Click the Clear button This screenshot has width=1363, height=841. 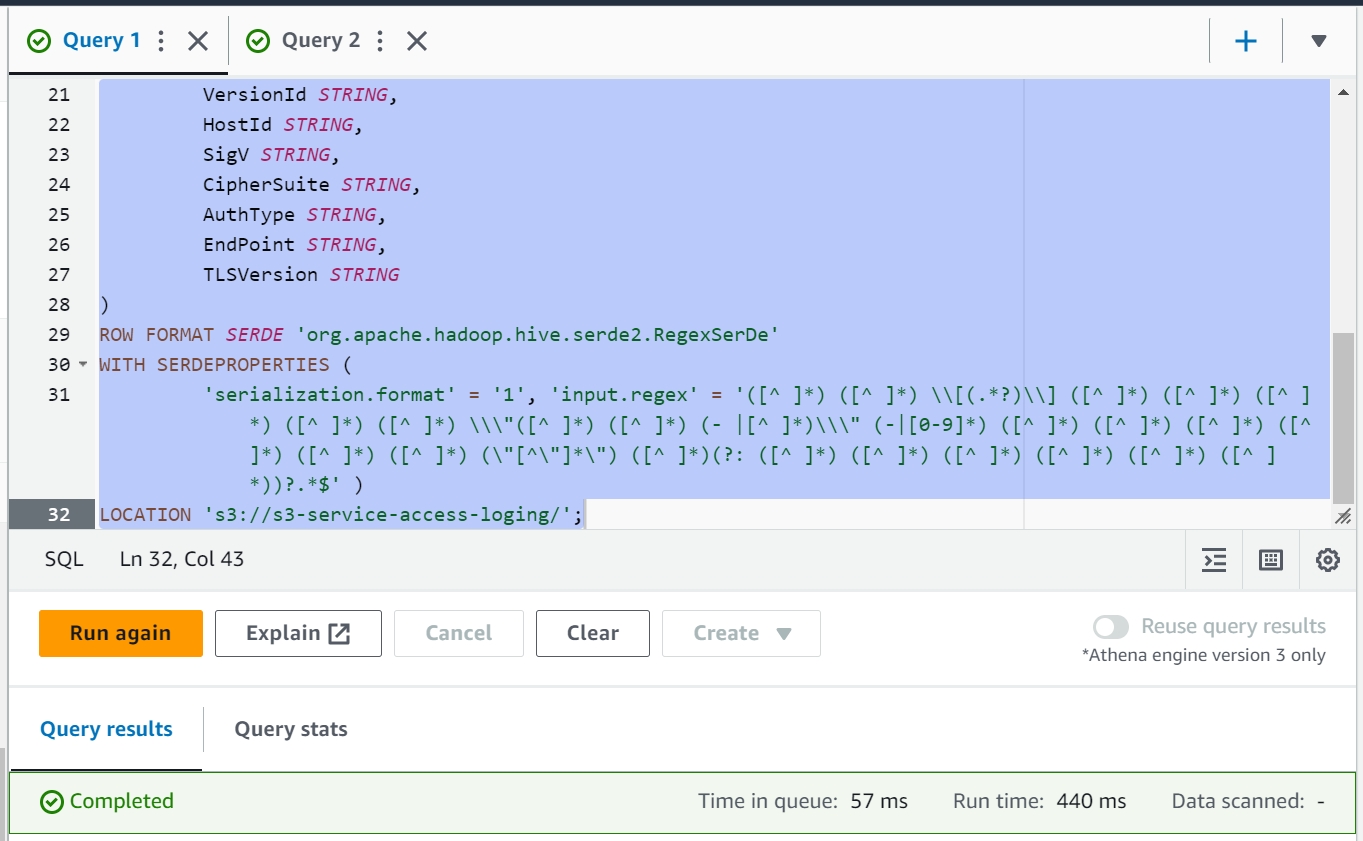592,633
